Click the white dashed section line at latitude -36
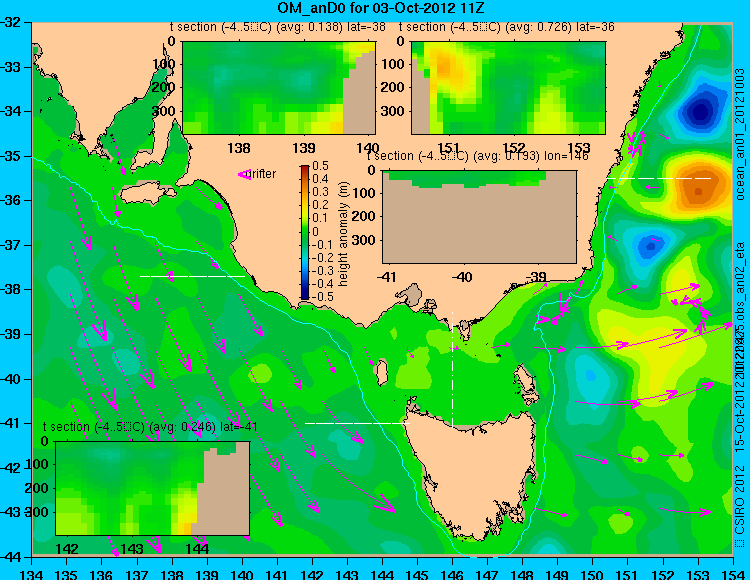This screenshot has height=580, width=750. pyautogui.click(x=659, y=178)
